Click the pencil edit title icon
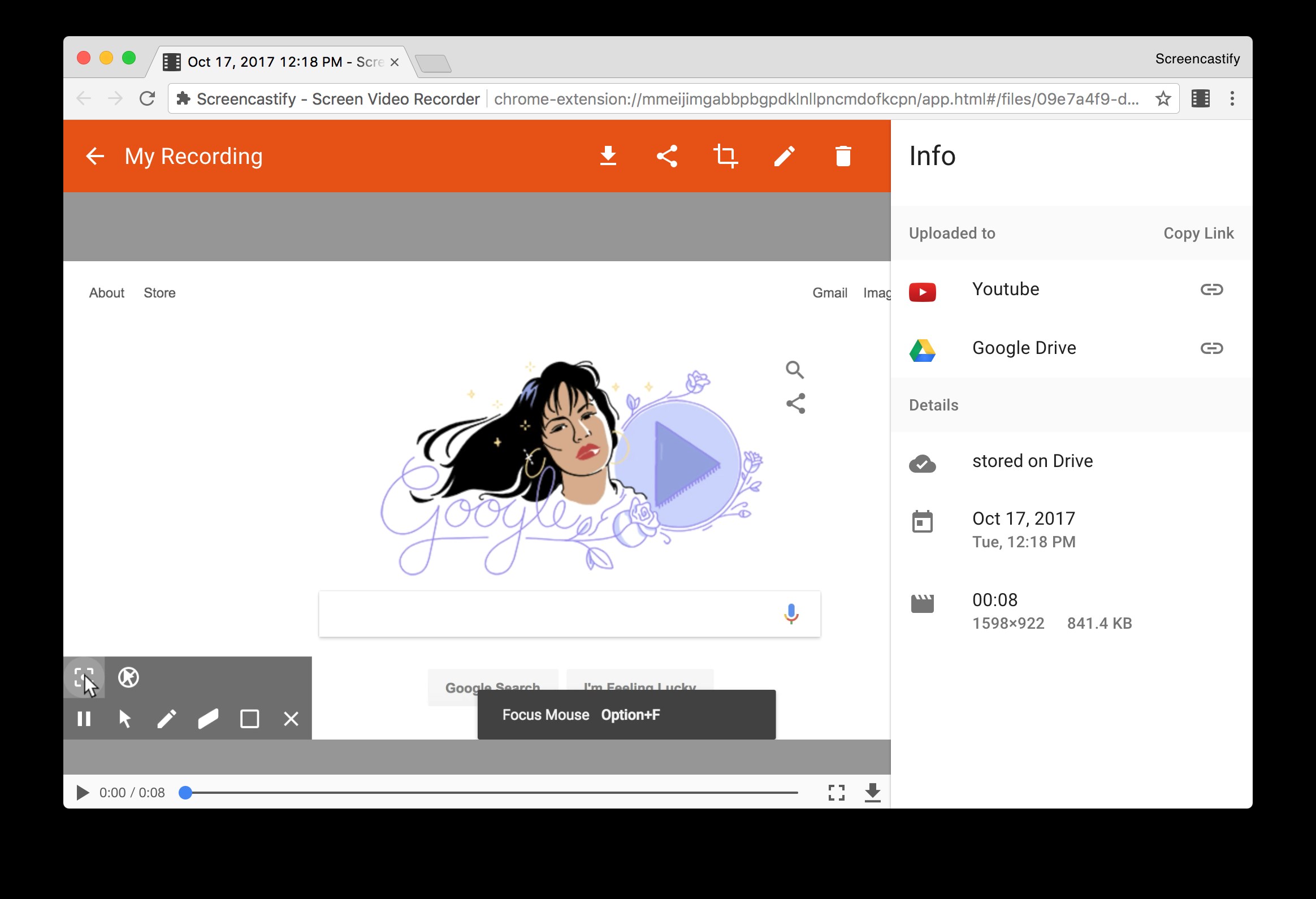This screenshot has width=1316, height=899. pos(784,156)
